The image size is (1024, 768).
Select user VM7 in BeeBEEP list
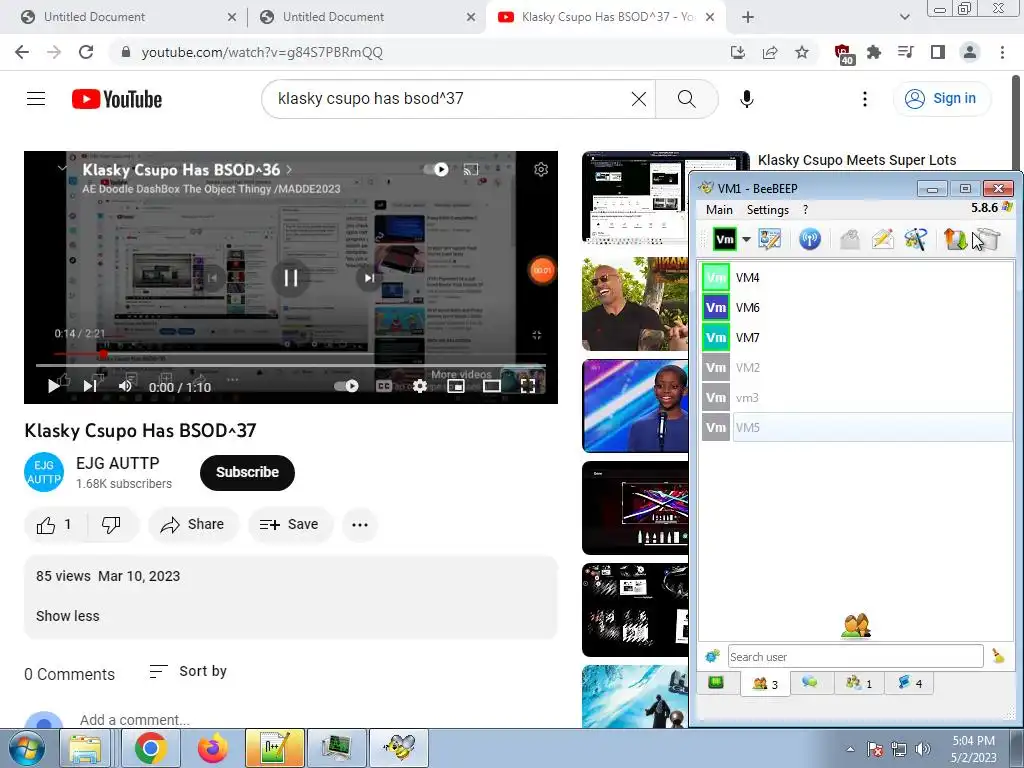pos(857,338)
